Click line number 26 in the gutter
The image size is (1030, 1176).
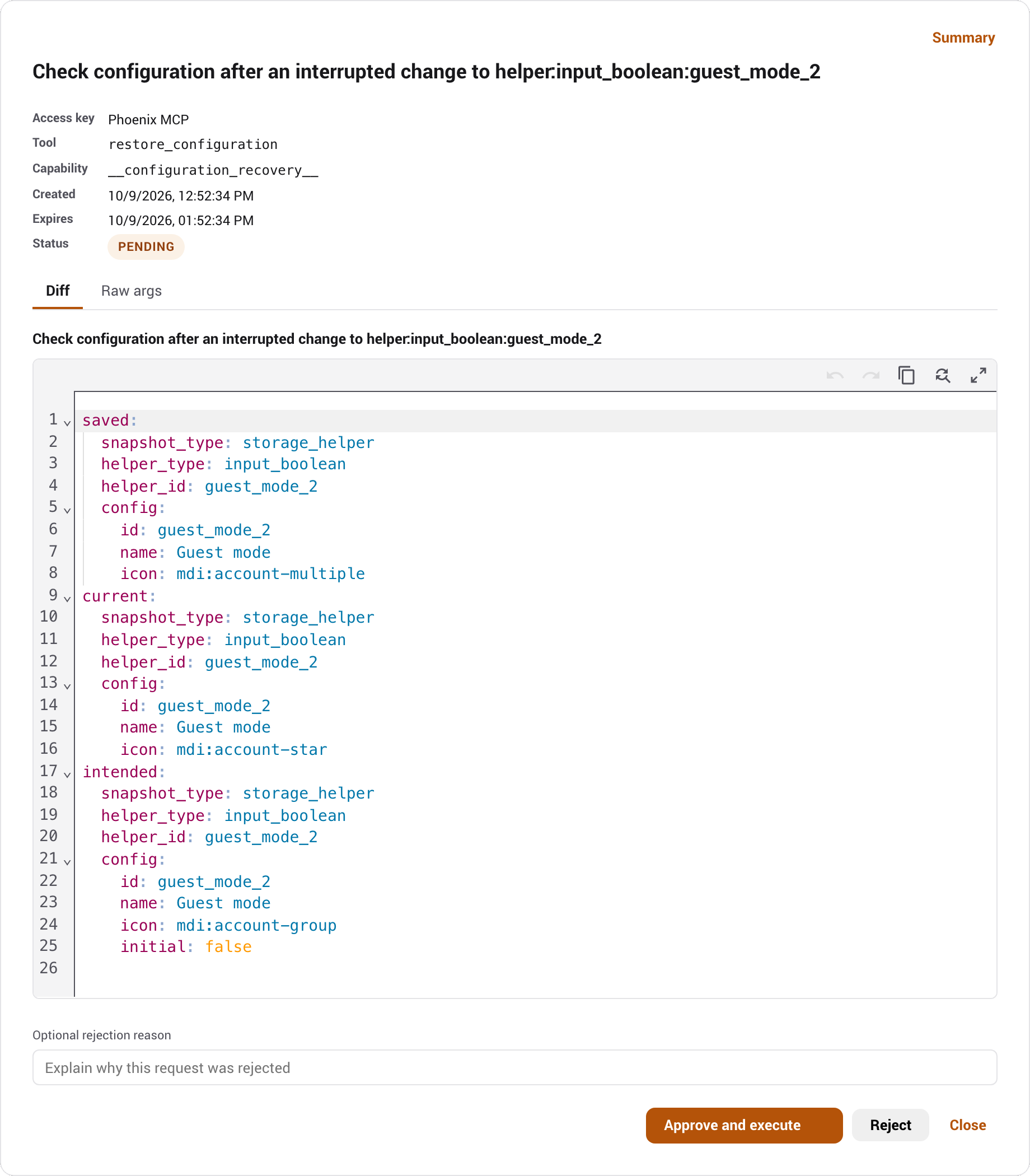49,968
